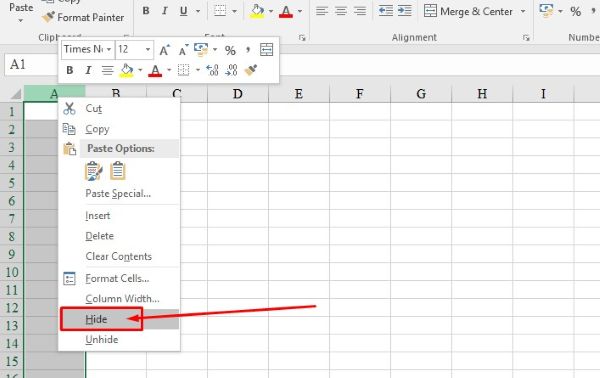The width and height of the screenshot is (600, 378).
Task: Open Format Cells from context menu
Action: point(119,279)
